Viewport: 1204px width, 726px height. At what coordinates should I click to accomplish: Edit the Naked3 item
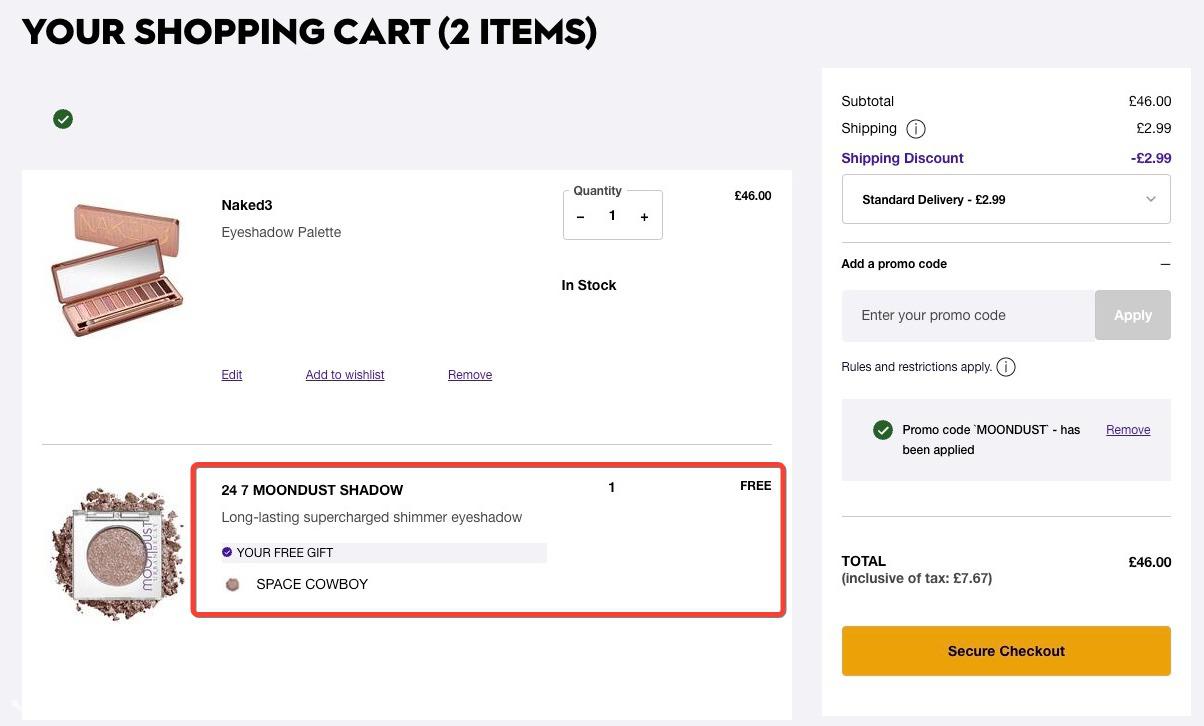coord(232,375)
